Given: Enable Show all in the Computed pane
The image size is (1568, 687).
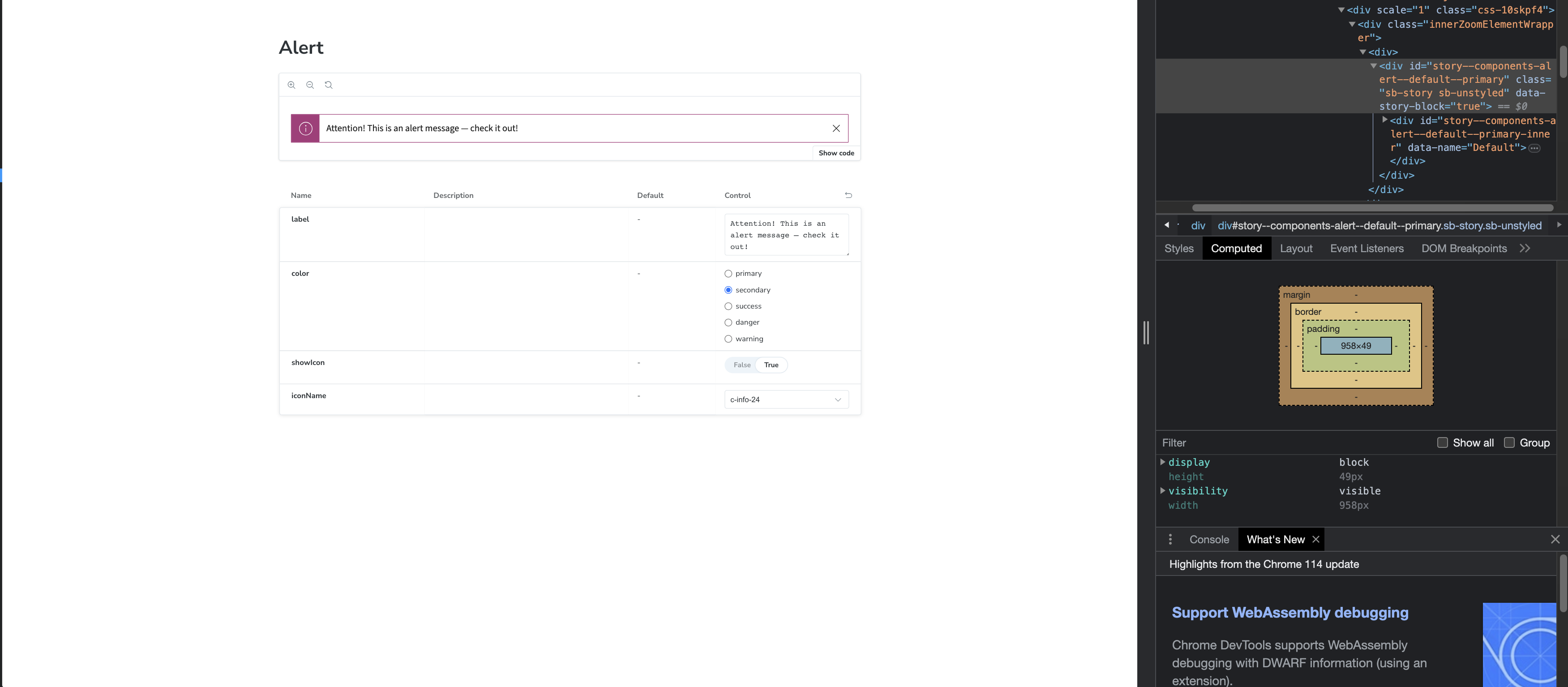Looking at the screenshot, I should pyautogui.click(x=1443, y=443).
